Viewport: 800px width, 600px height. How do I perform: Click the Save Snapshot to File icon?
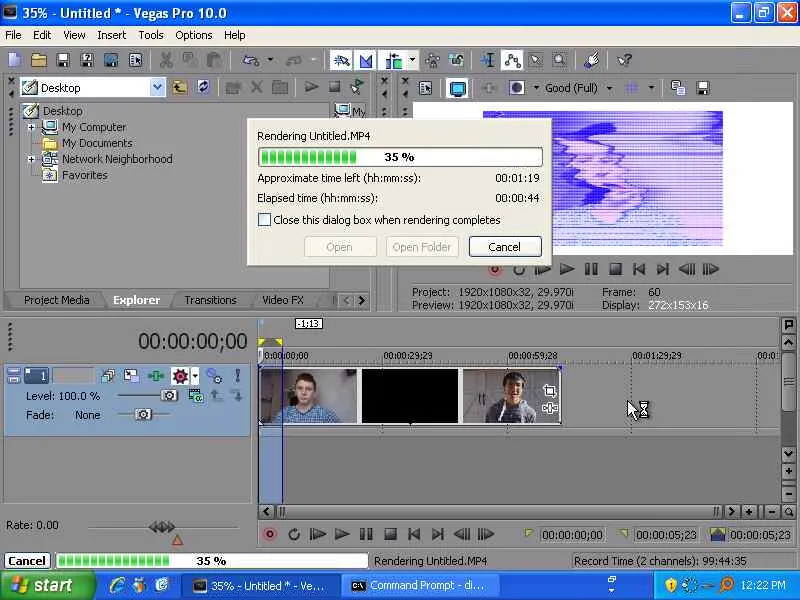coord(703,88)
